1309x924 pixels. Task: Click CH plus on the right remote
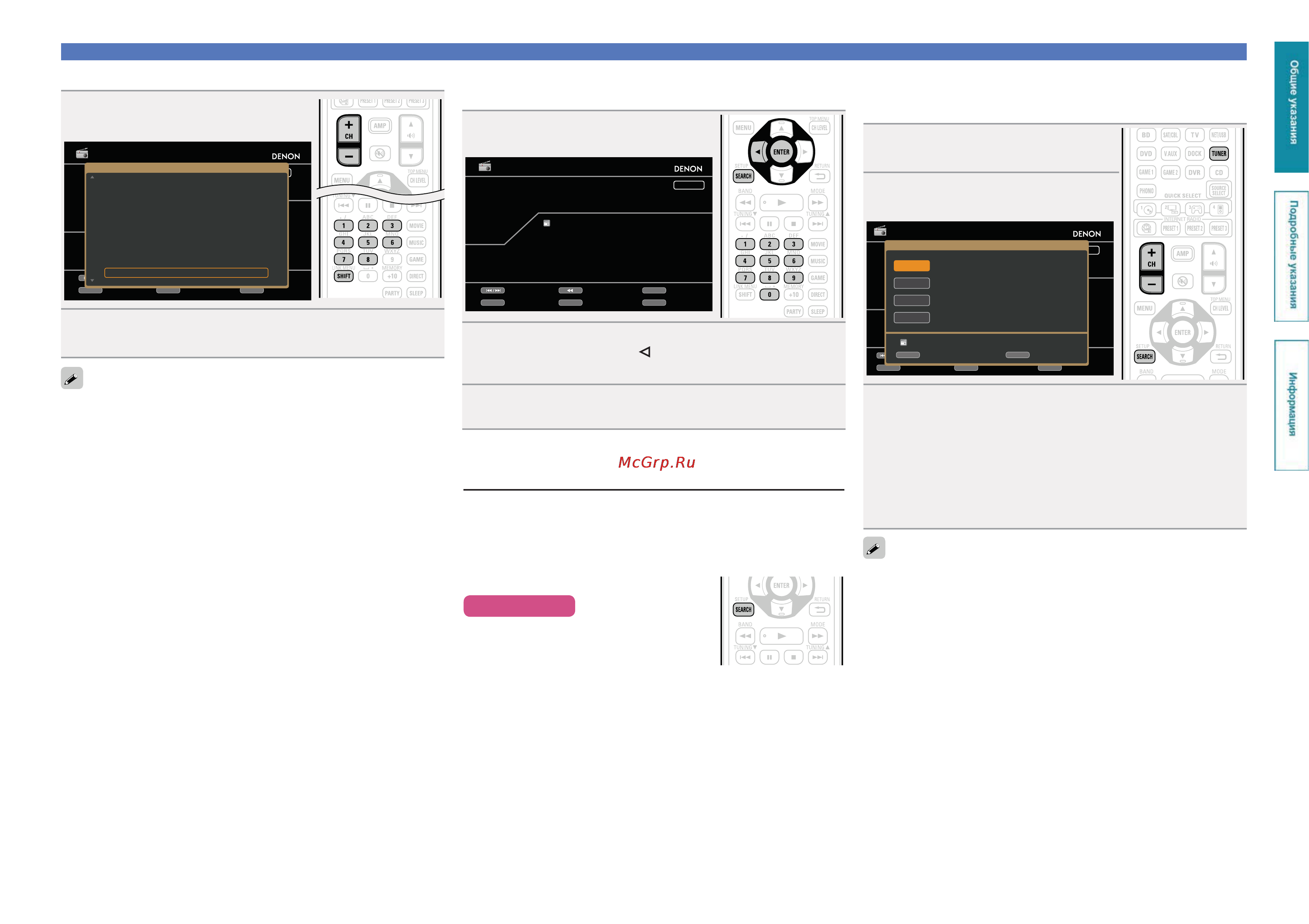pyautogui.click(x=1151, y=257)
